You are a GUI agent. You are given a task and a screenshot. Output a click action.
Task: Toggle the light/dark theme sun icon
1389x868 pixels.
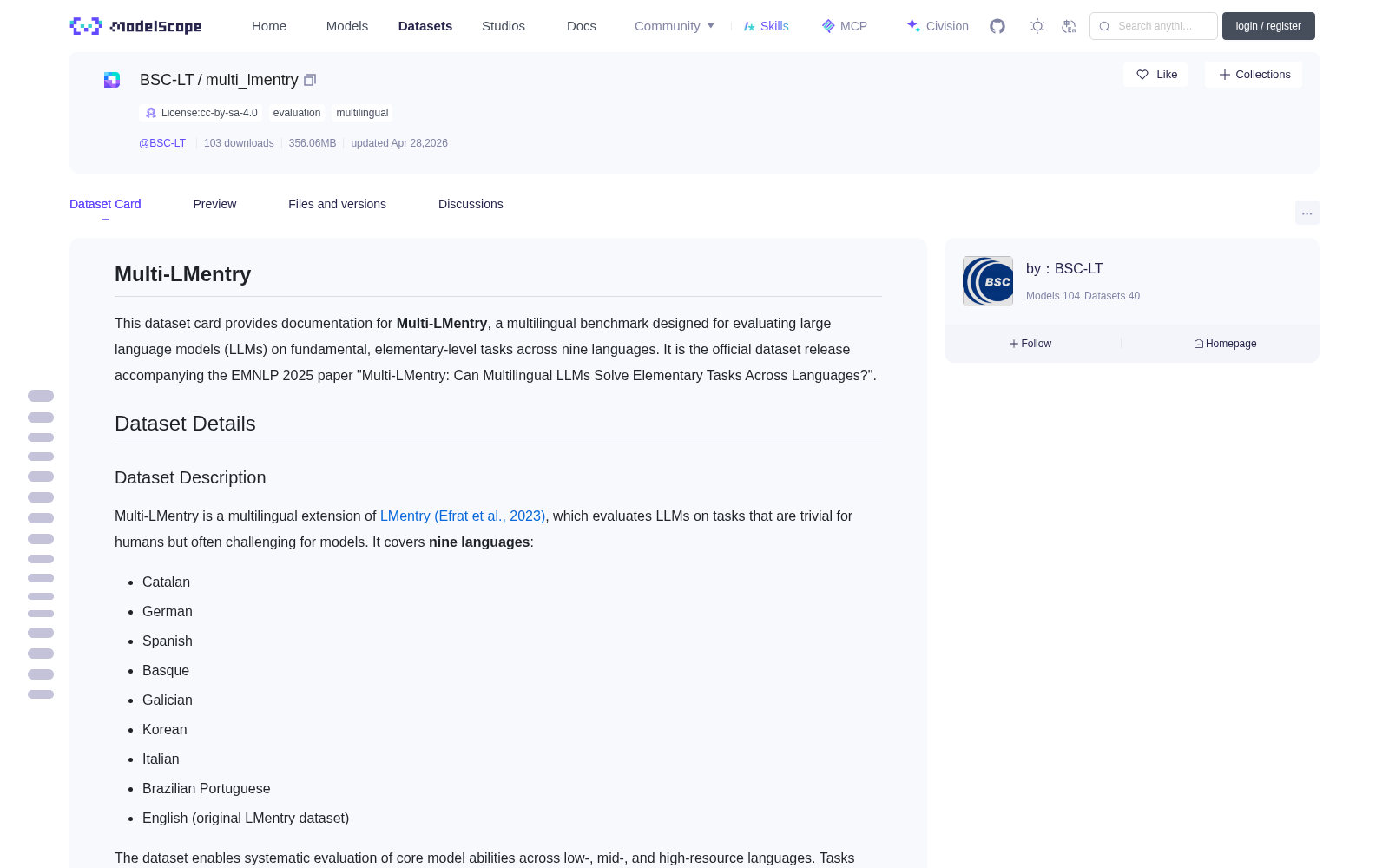click(1037, 26)
